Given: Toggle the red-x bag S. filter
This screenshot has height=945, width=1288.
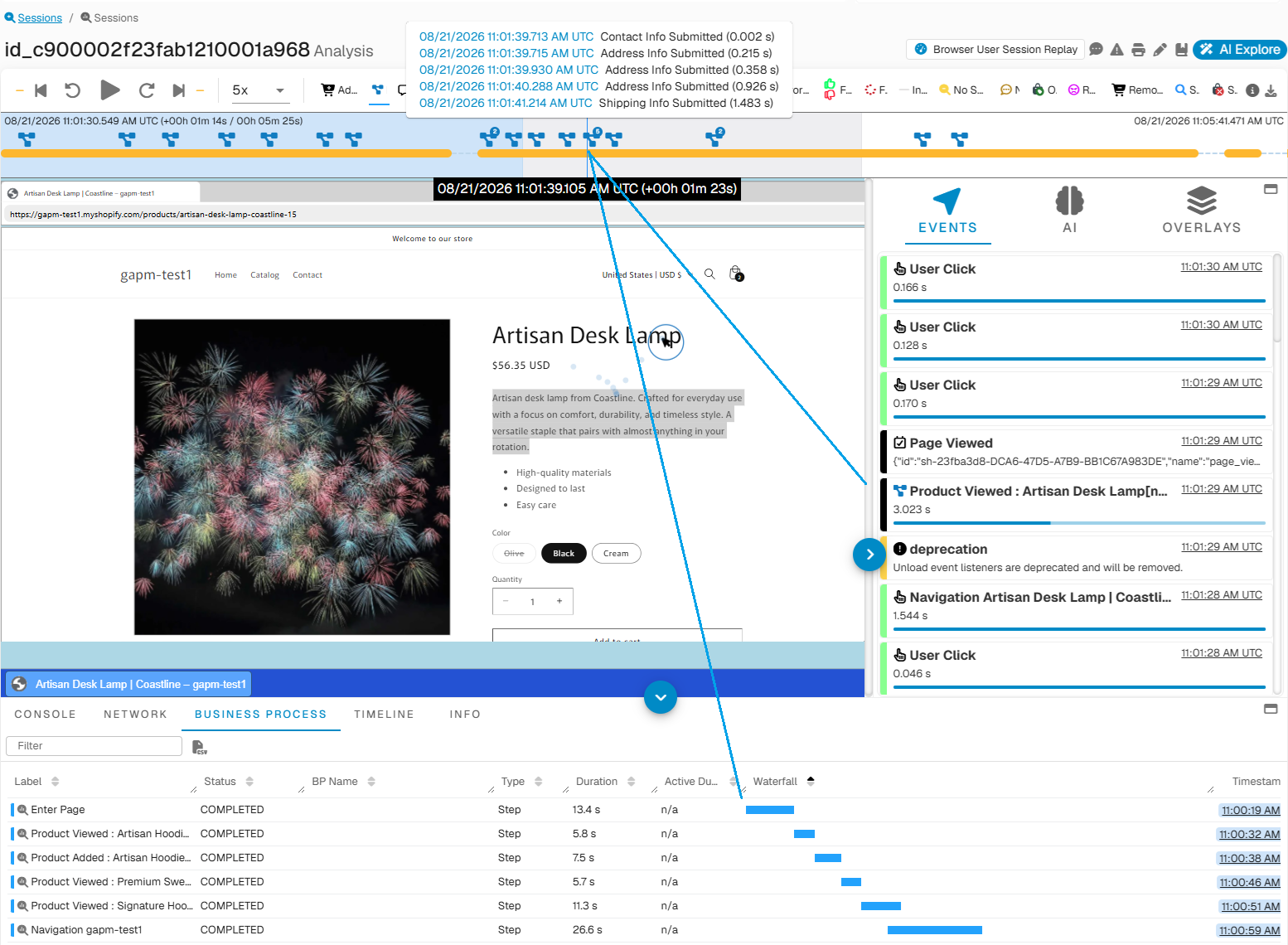Looking at the screenshot, I should pos(1224,90).
